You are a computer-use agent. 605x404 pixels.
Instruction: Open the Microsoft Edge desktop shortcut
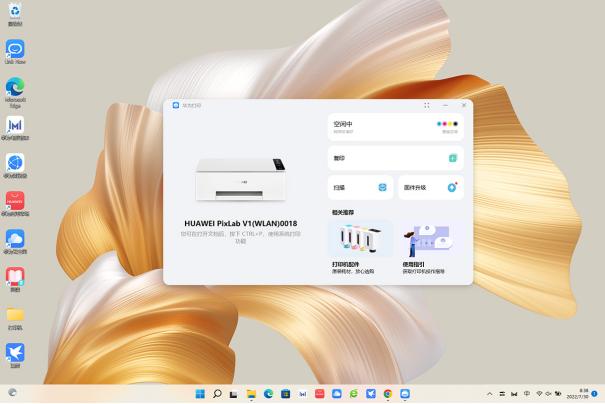[15, 92]
